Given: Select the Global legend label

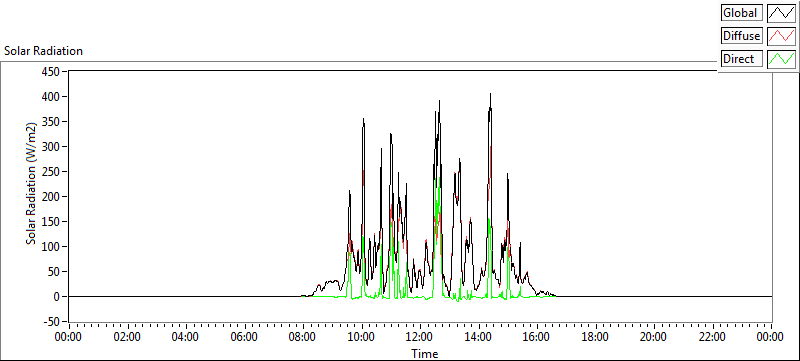Looking at the screenshot, I should click(x=742, y=13).
